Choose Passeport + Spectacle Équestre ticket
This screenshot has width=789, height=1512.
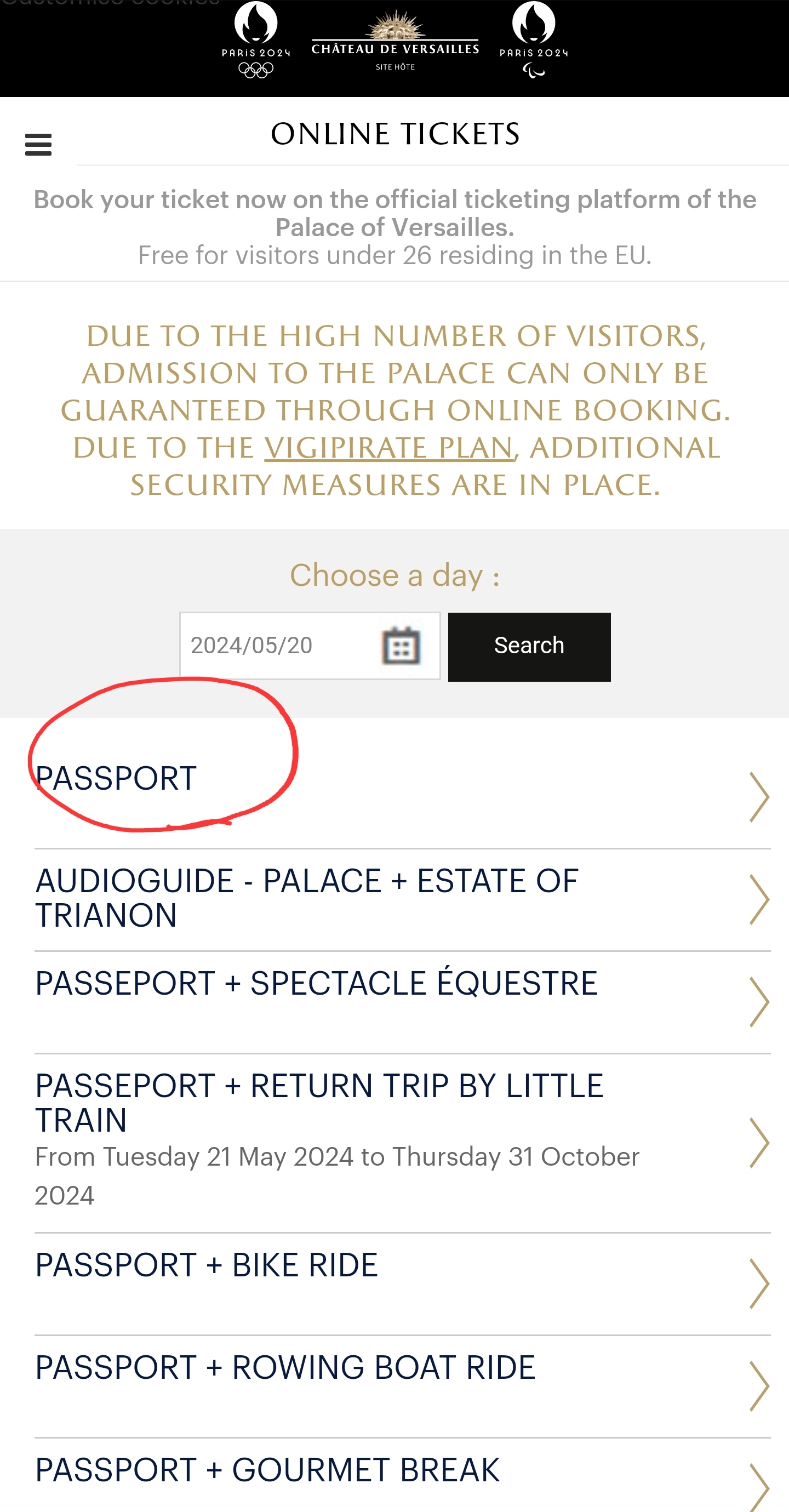(316, 983)
